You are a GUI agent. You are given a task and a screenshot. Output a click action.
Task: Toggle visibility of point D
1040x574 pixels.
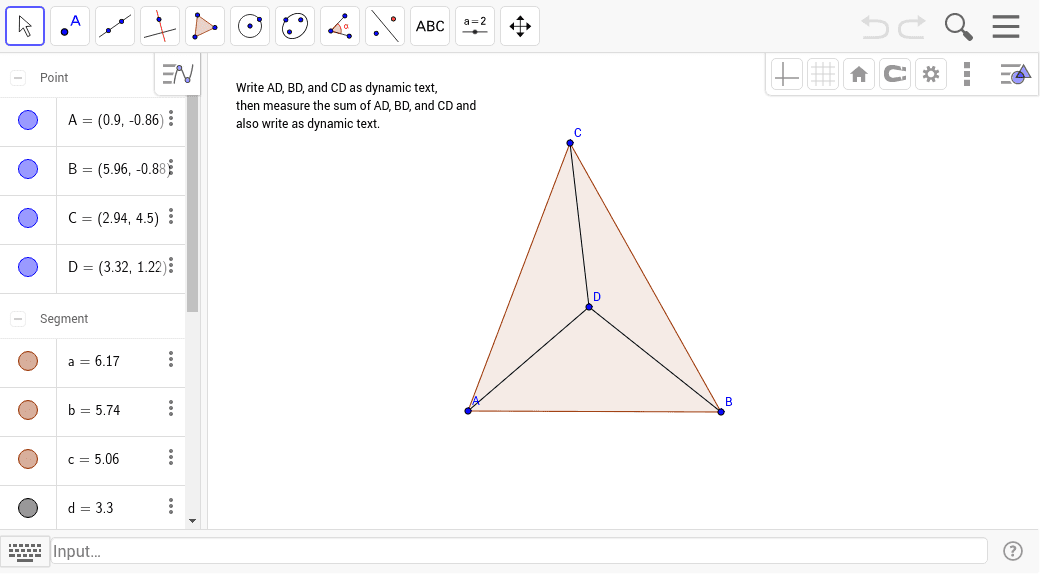pyautogui.click(x=28, y=267)
